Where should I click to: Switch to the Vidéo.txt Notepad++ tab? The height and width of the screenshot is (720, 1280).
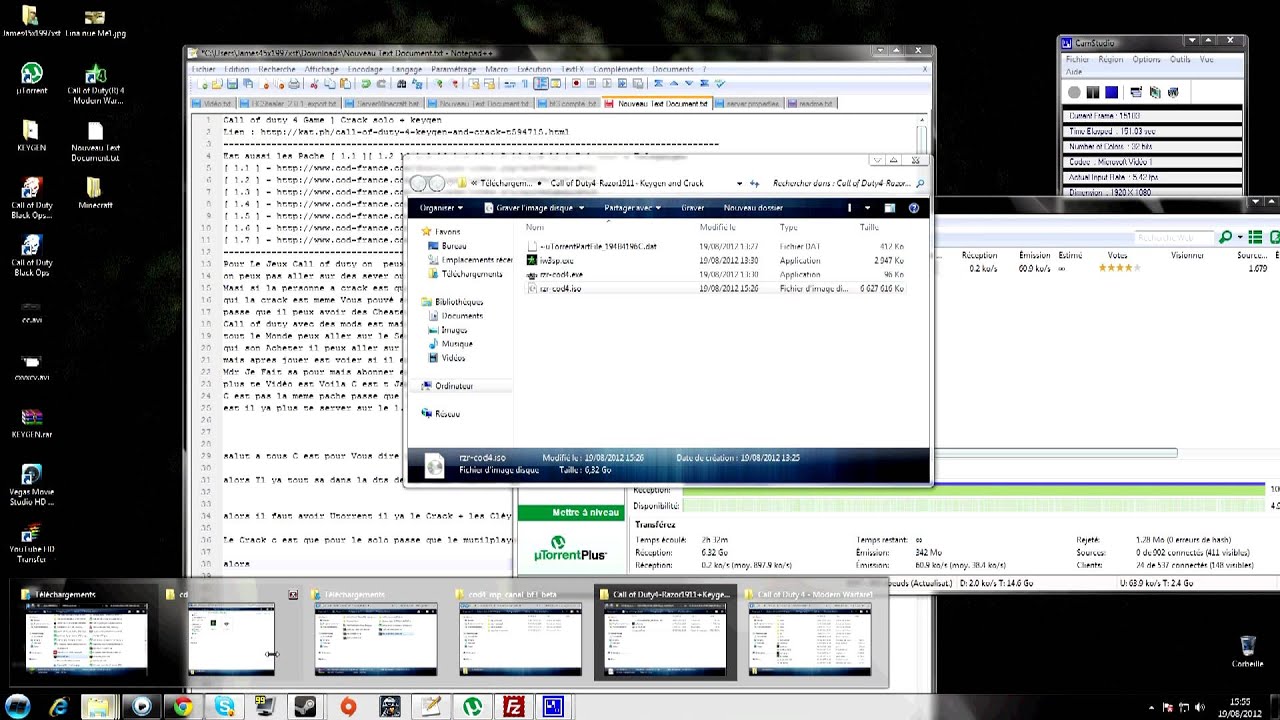pos(213,103)
